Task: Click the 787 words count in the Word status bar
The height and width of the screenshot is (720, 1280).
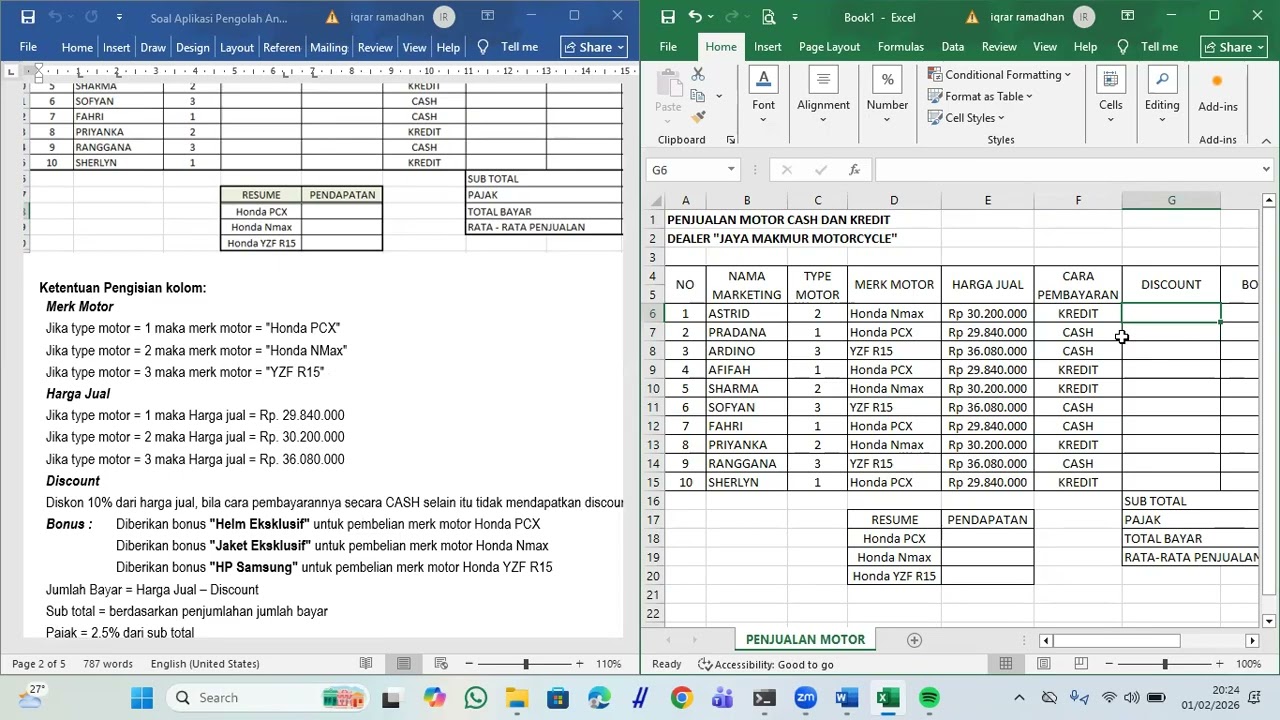Action: click(107, 664)
